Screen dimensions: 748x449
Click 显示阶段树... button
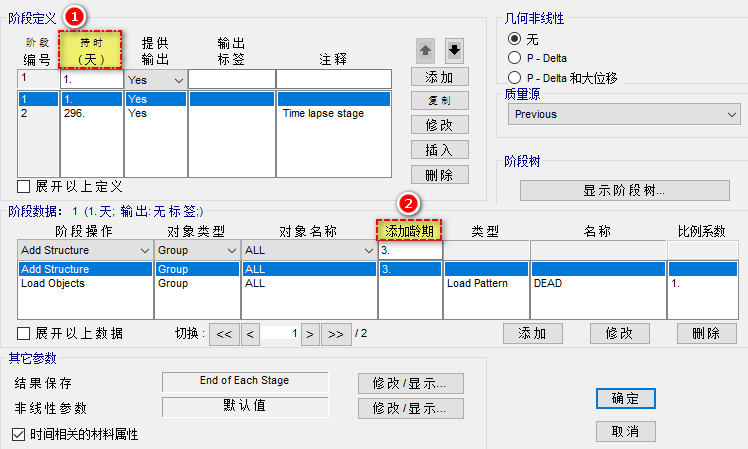624,190
